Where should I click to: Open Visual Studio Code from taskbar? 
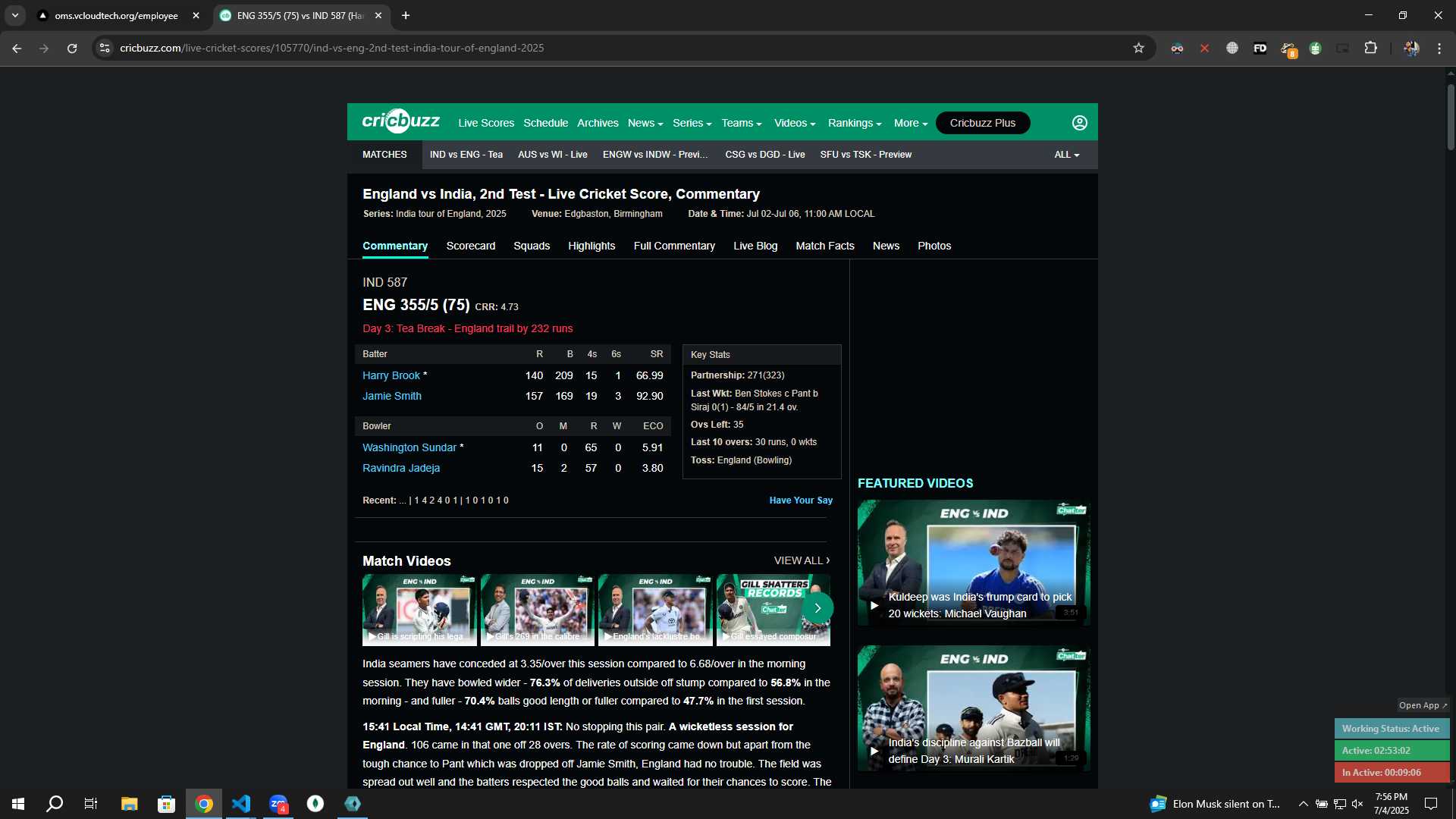(241, 804)
